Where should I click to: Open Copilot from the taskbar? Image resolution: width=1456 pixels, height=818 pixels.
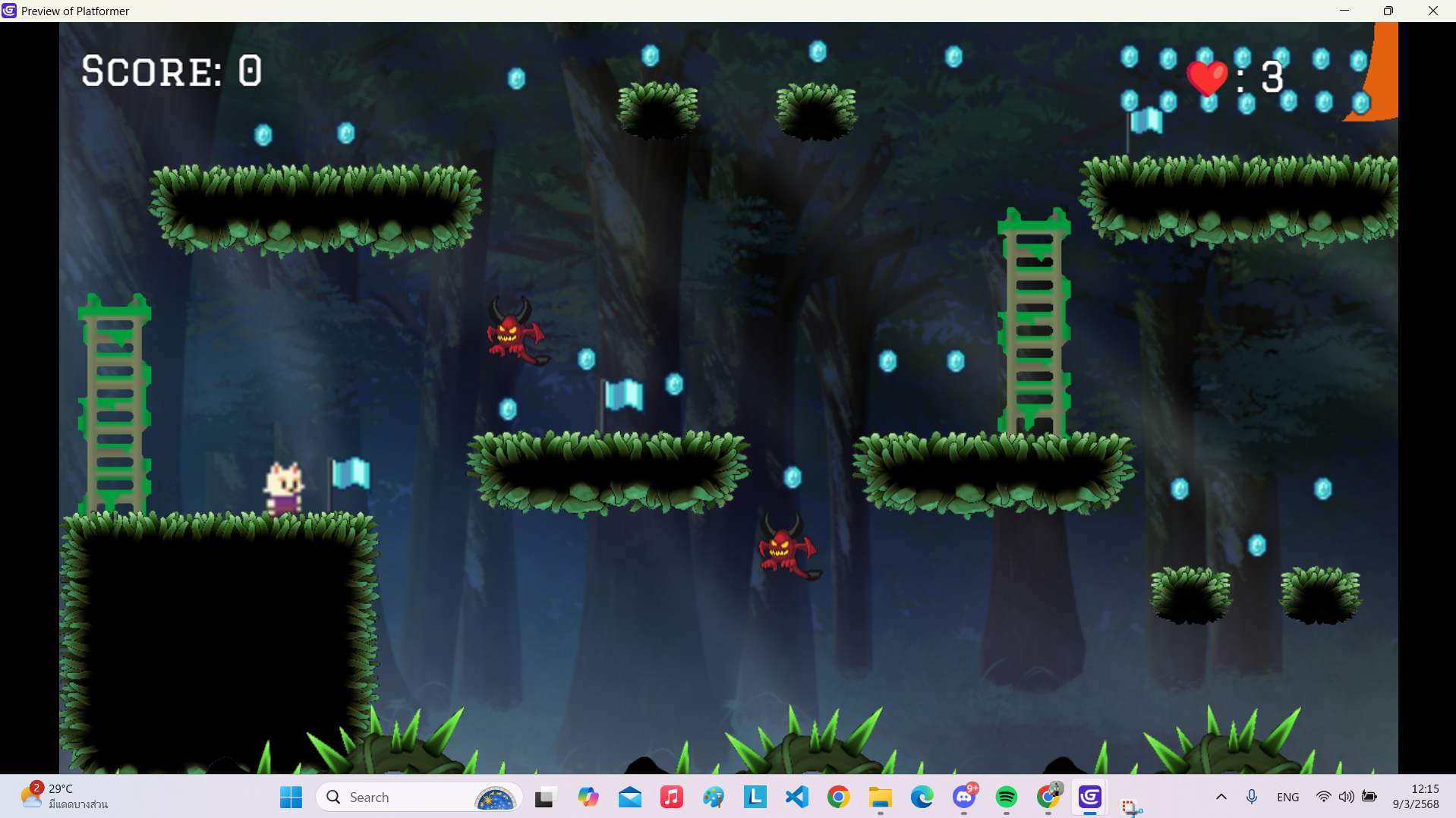pos(588,798)
